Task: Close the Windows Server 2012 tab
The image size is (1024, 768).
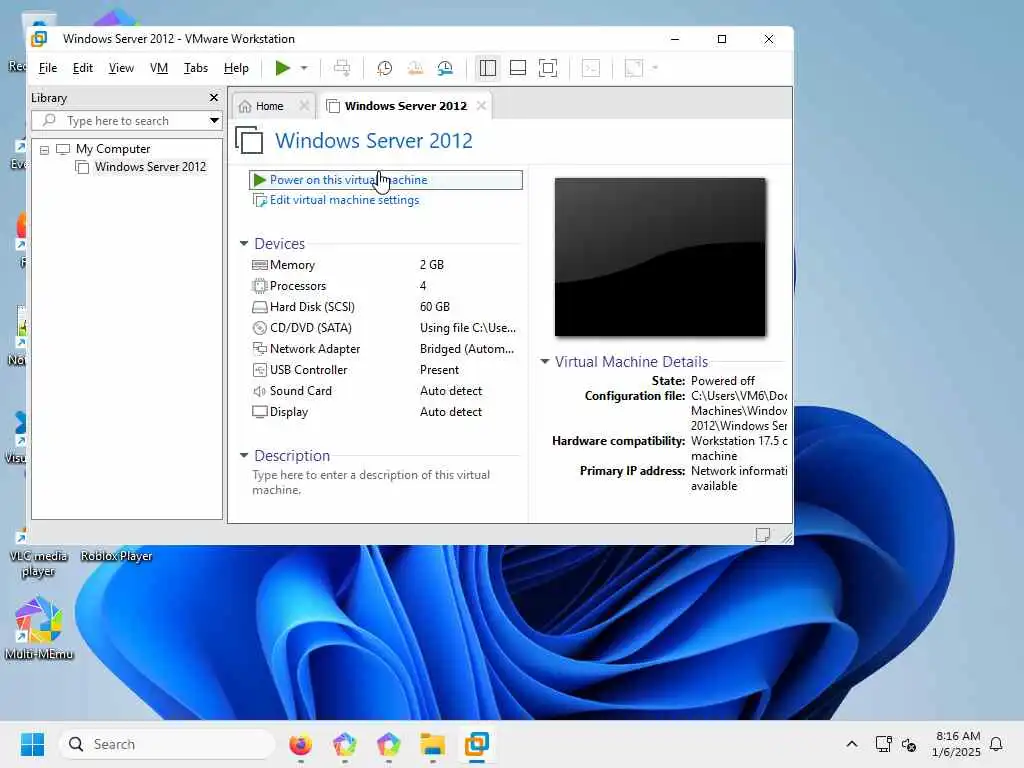Action: point(481,106)
